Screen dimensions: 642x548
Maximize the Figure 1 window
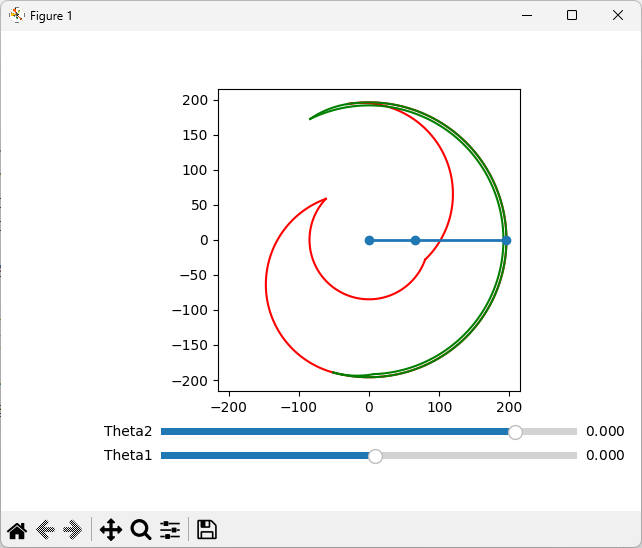pyautogui.click(x=572, y=16)
